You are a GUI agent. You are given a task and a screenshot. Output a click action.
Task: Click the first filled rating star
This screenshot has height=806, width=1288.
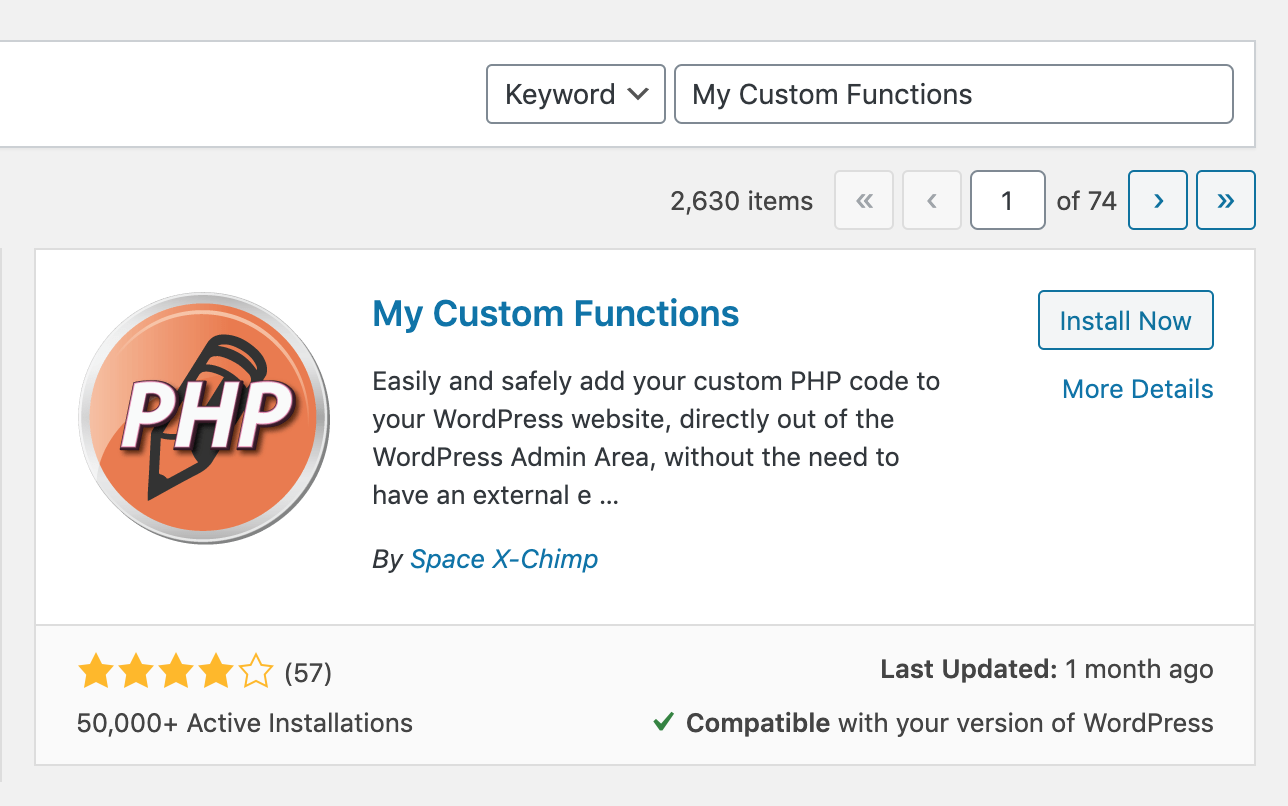point(96,672)
